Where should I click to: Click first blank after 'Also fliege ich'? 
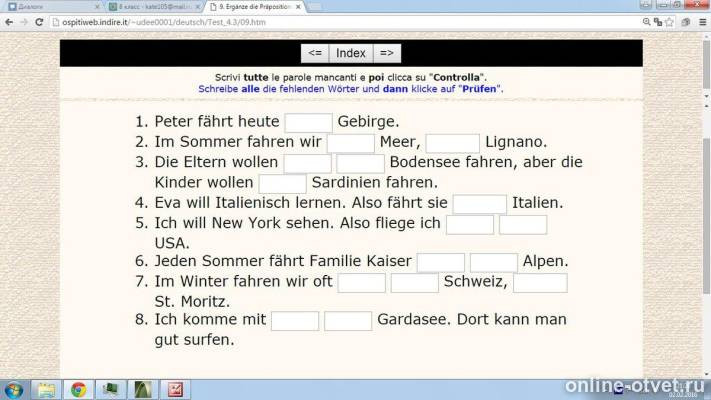pyautogui.click(x=470, y=224)
